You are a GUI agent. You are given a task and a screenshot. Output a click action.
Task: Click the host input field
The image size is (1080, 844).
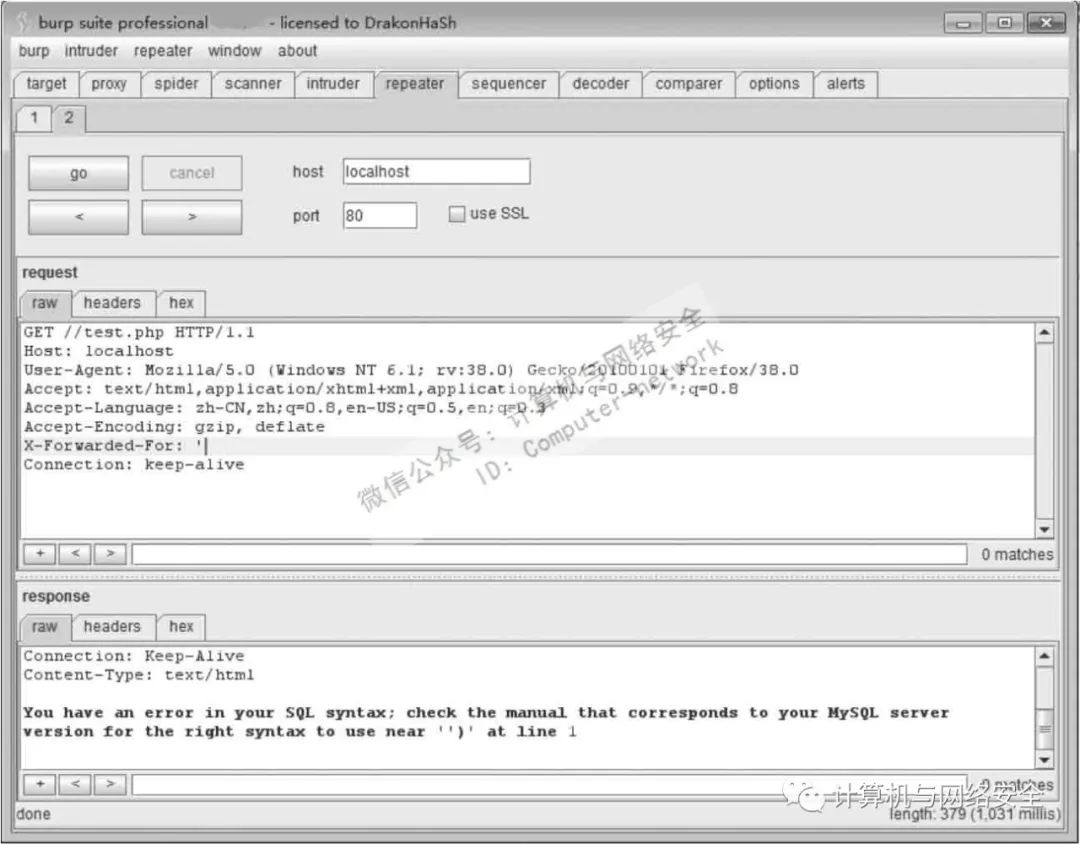pyautogui.click(x=437, y=172)
